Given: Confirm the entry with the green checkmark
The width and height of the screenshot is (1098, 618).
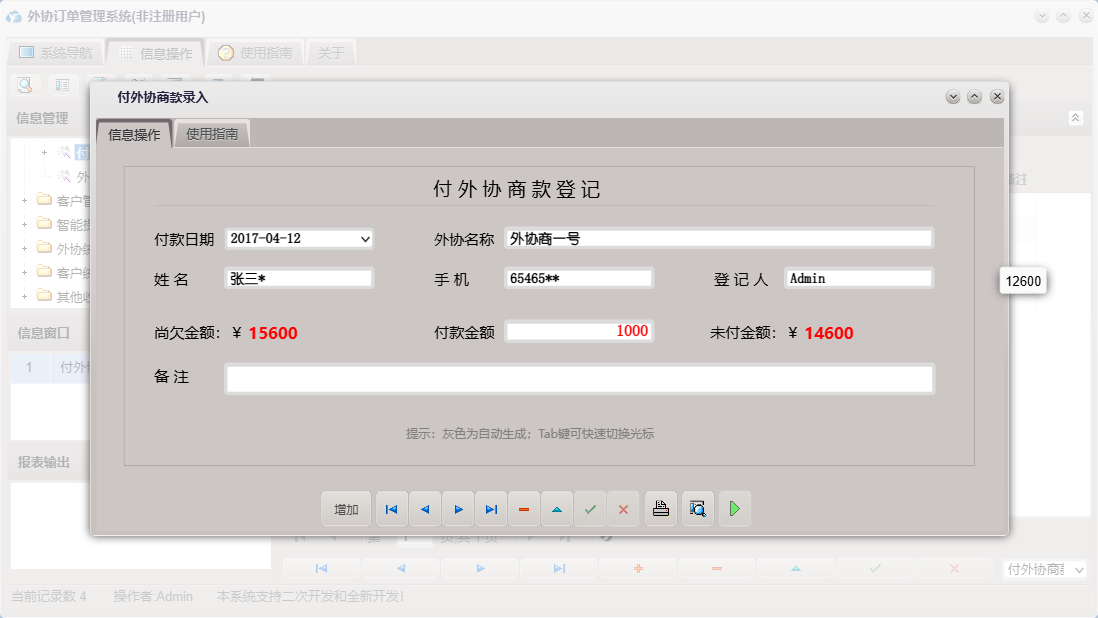Looking at the screenshot, I should click(x=590, y=509).
